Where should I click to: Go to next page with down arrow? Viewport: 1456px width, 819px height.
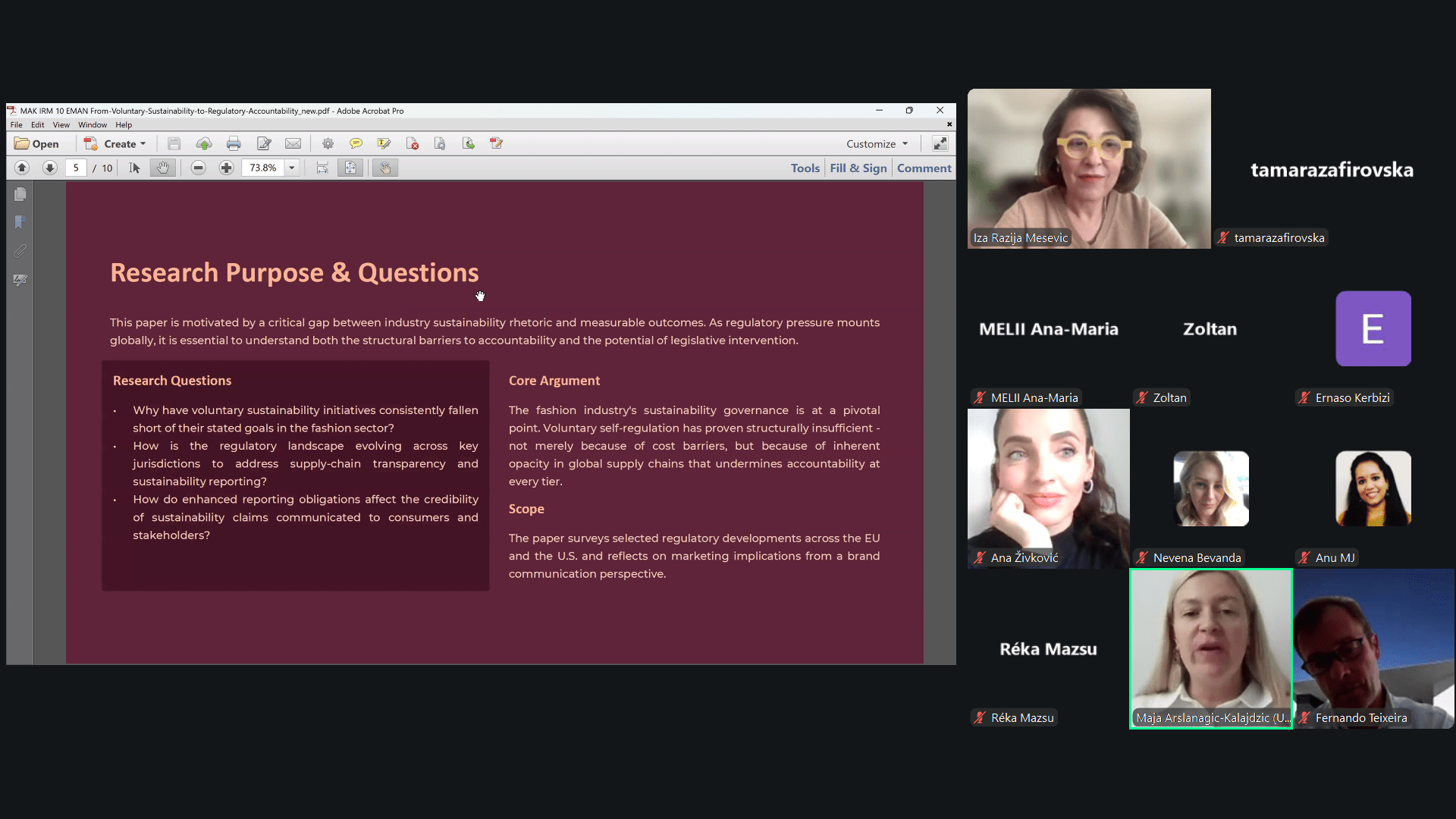click(49, 168)
